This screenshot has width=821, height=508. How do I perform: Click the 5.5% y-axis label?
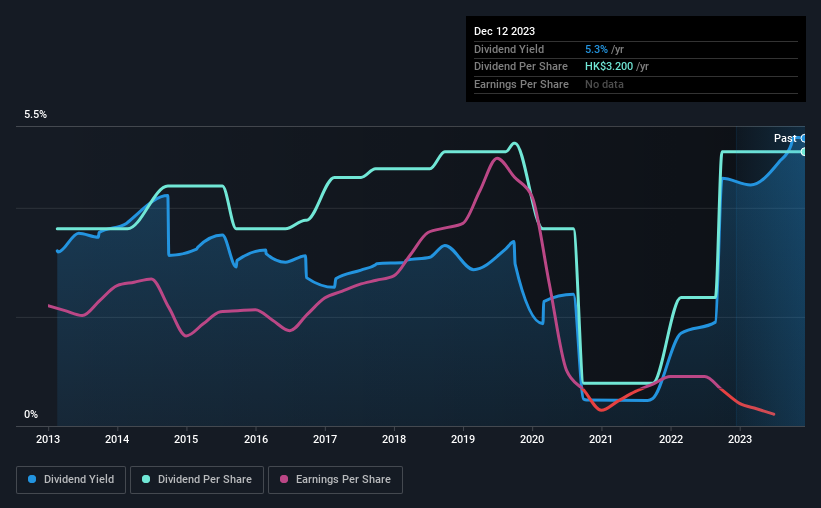click(35, 115)
